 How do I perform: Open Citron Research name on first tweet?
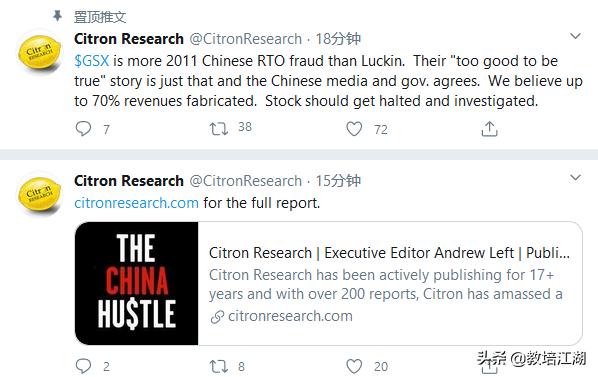coord(129,39)
